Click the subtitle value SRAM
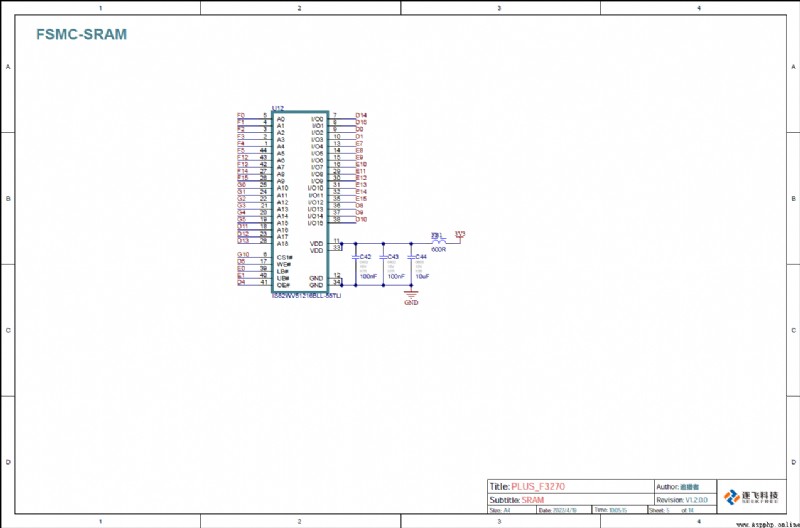The height and width of the screenshot is (528, 800). [x=533, y=500]
